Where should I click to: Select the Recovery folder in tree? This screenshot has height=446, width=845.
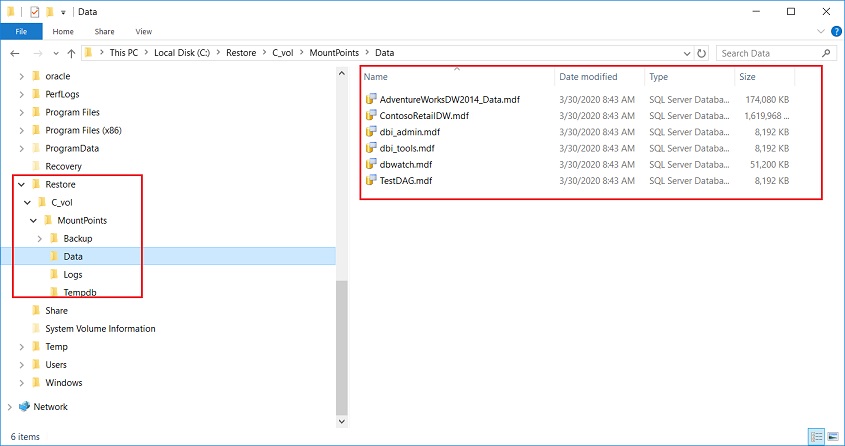(x=63, y=166)
